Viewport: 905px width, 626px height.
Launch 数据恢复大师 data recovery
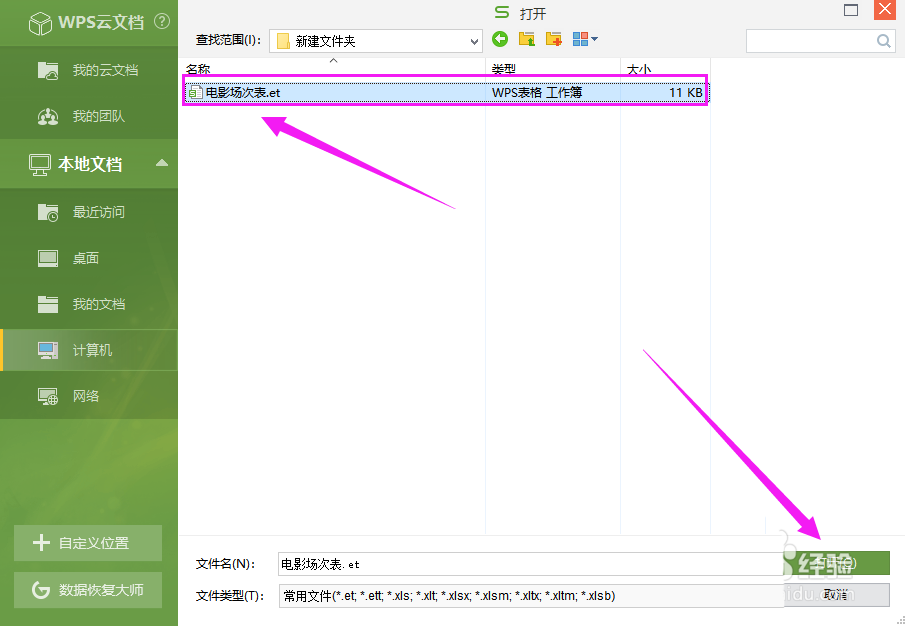(x=88, y=590)
